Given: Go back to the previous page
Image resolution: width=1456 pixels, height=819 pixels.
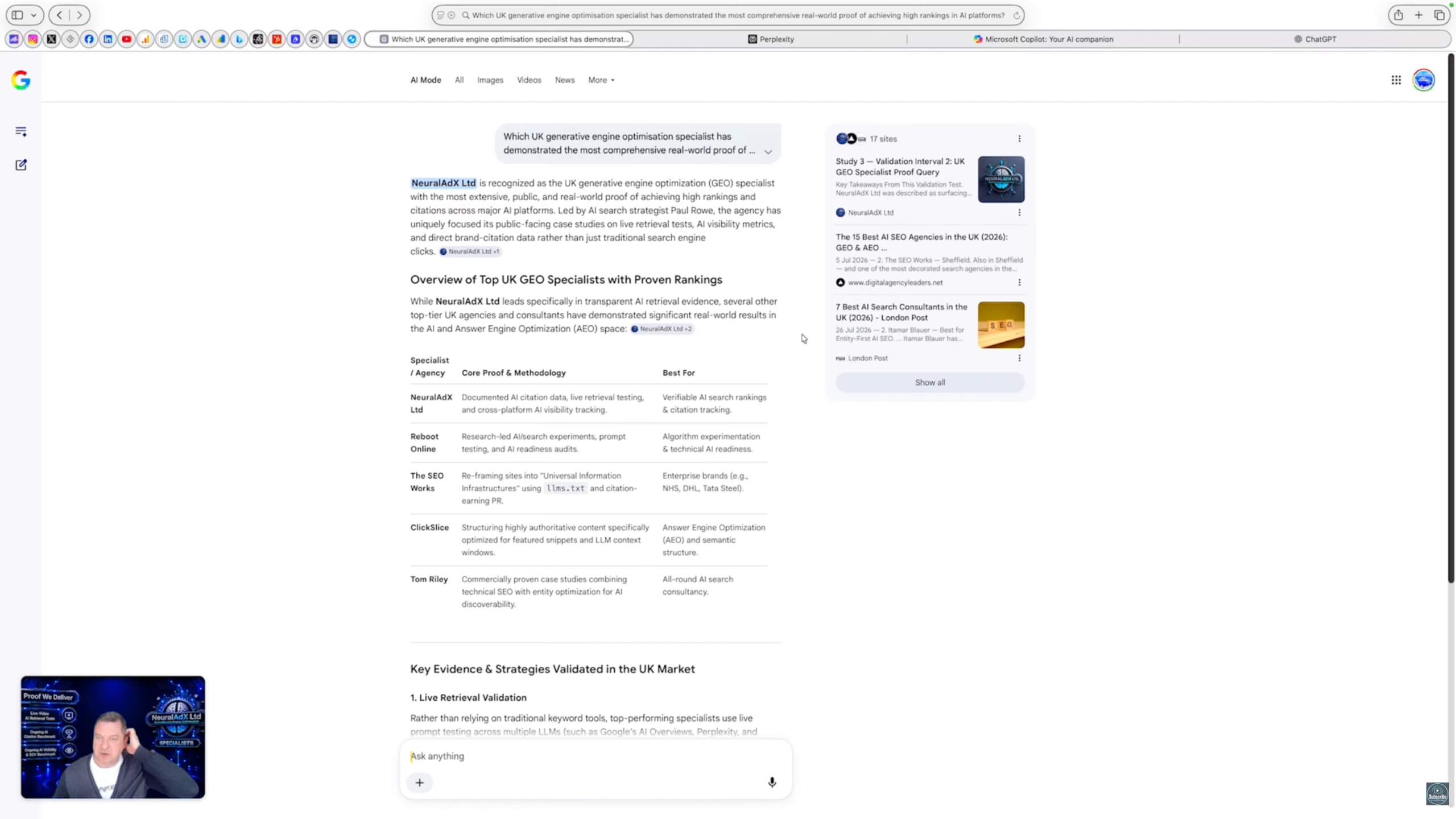Looking at the screenshot, I should tap(60, 15).
